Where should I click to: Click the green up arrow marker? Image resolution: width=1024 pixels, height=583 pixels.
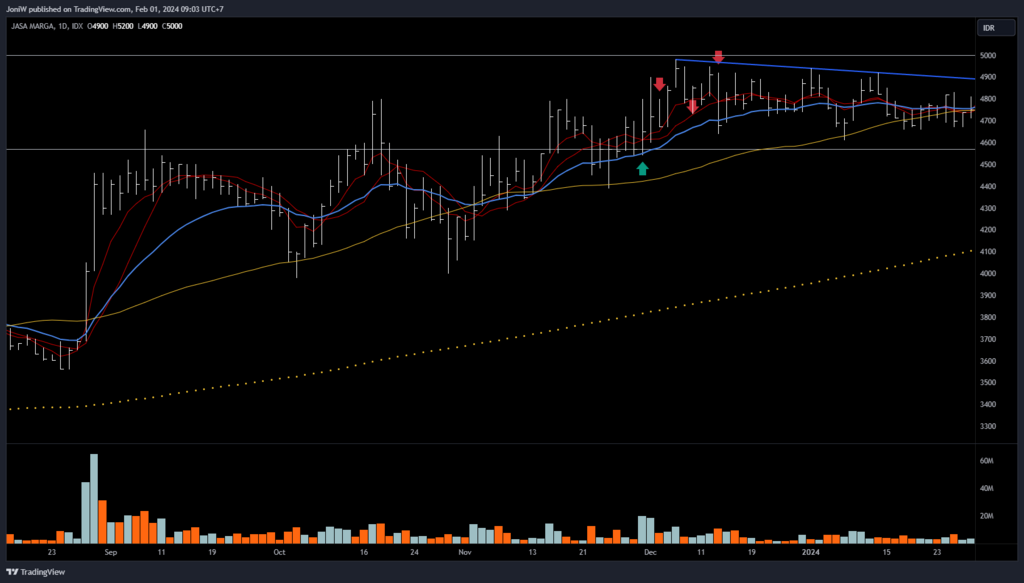point(643,169)
